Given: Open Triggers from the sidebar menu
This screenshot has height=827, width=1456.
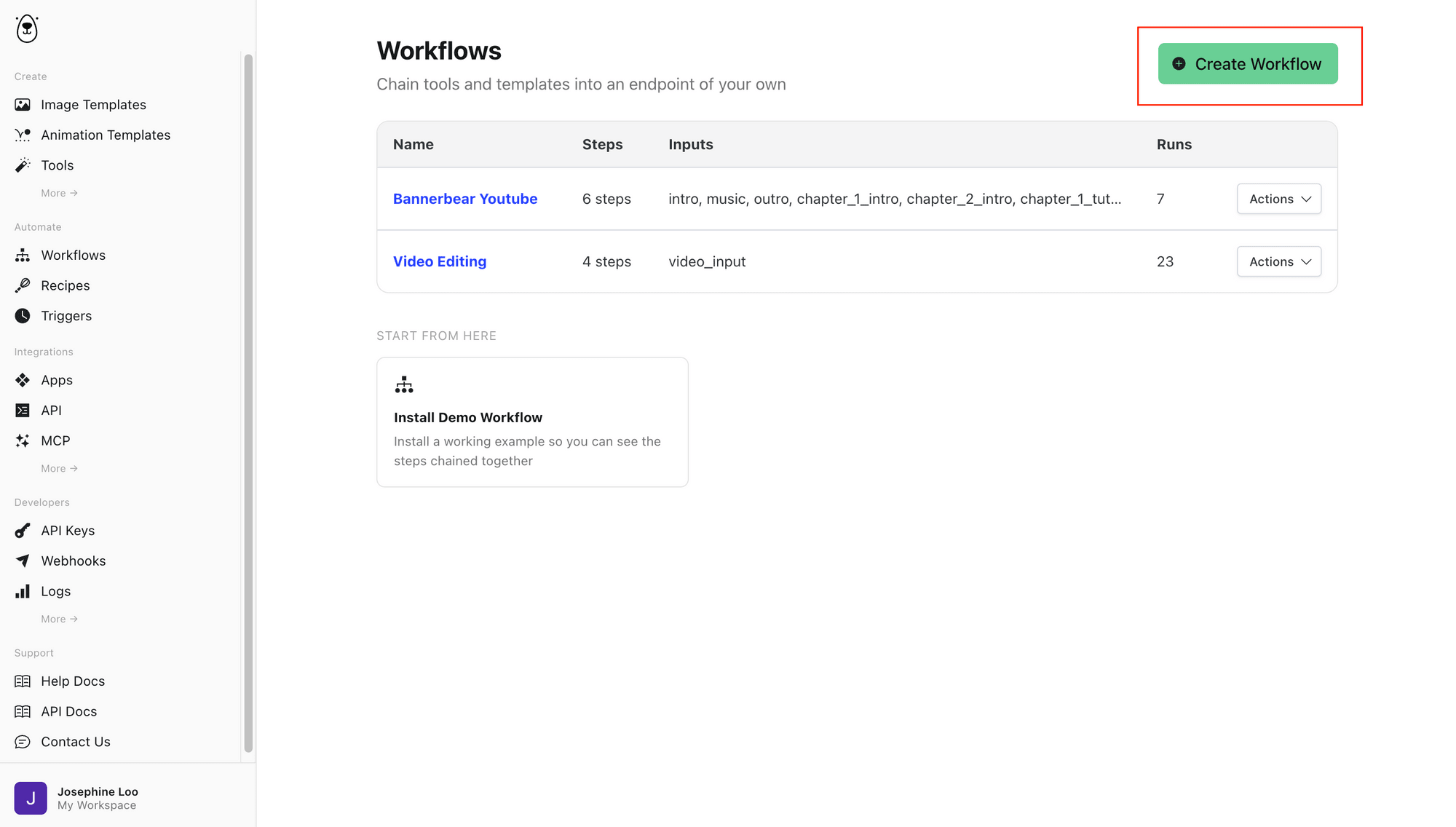Looking at the screenshot, I should coord(66,316).
